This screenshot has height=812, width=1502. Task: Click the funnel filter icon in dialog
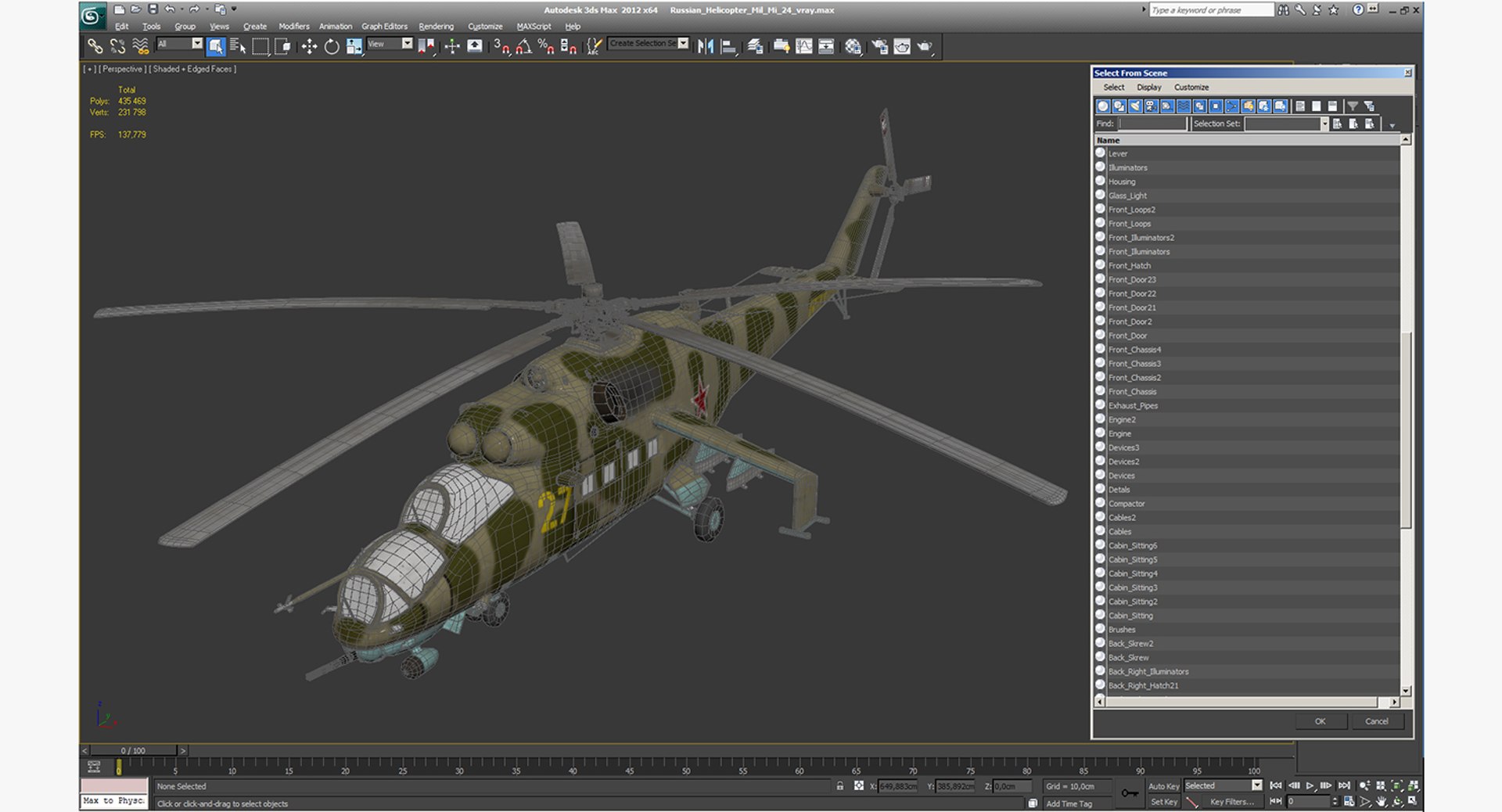point(1353,106)
